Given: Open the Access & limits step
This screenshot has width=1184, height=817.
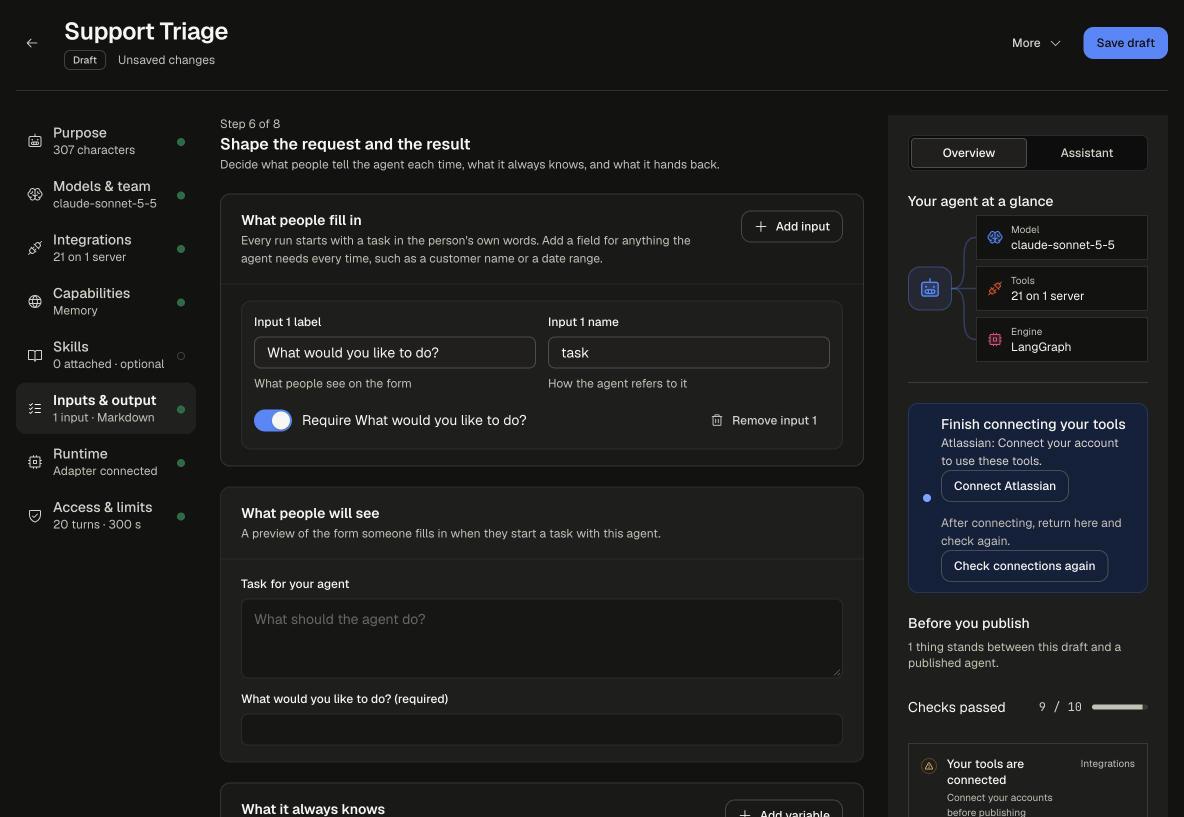Looking at the screenshot, I should [x=106, y=516].
